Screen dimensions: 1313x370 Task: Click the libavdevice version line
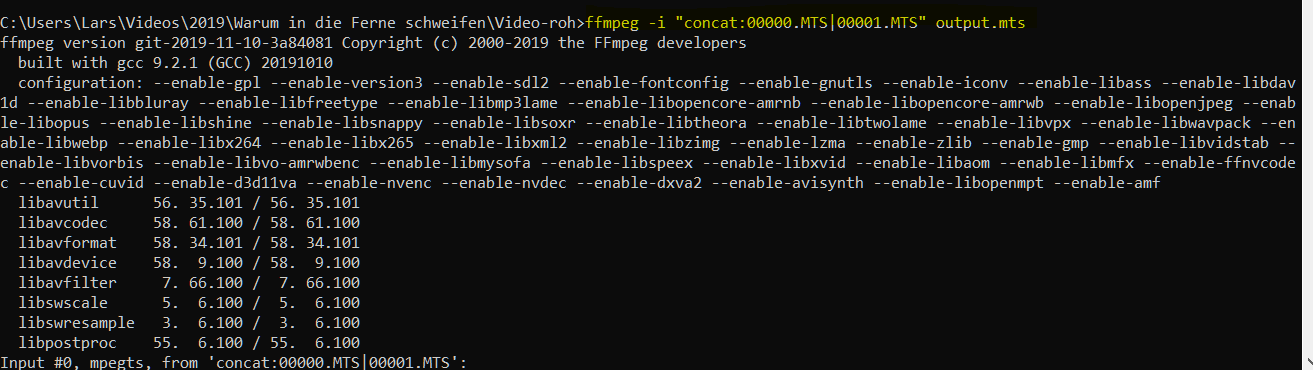[188, 260]
